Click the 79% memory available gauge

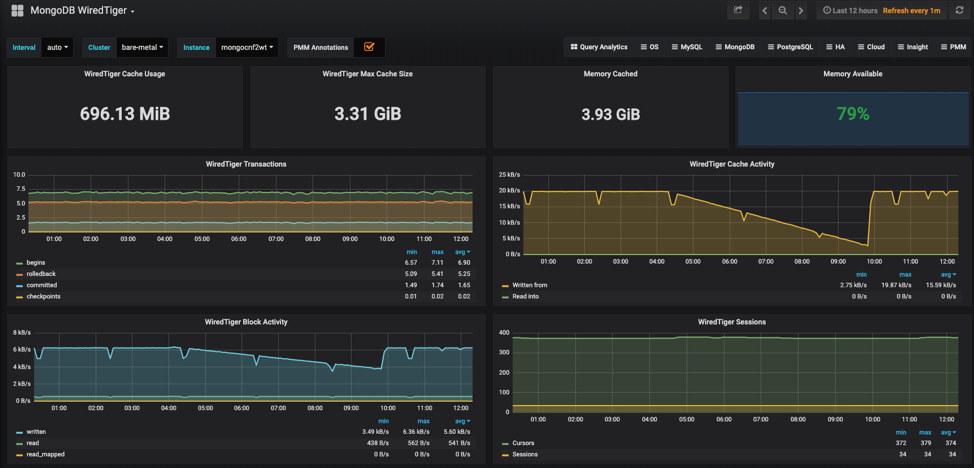click(853, 114)
